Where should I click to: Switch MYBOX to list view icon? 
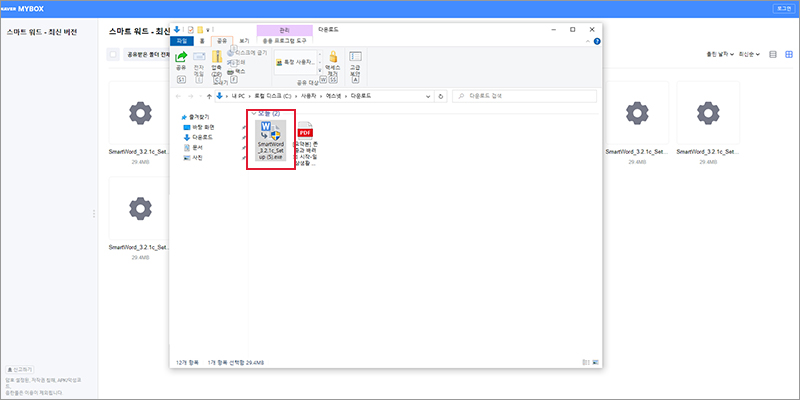coord(773,54)
